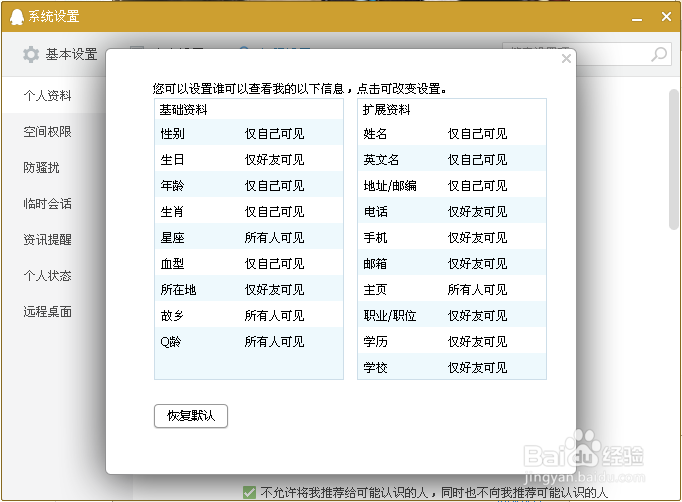Change 学历 visibility setting
682x502 pixels.
pyautogui.click(x=478, y=342)
